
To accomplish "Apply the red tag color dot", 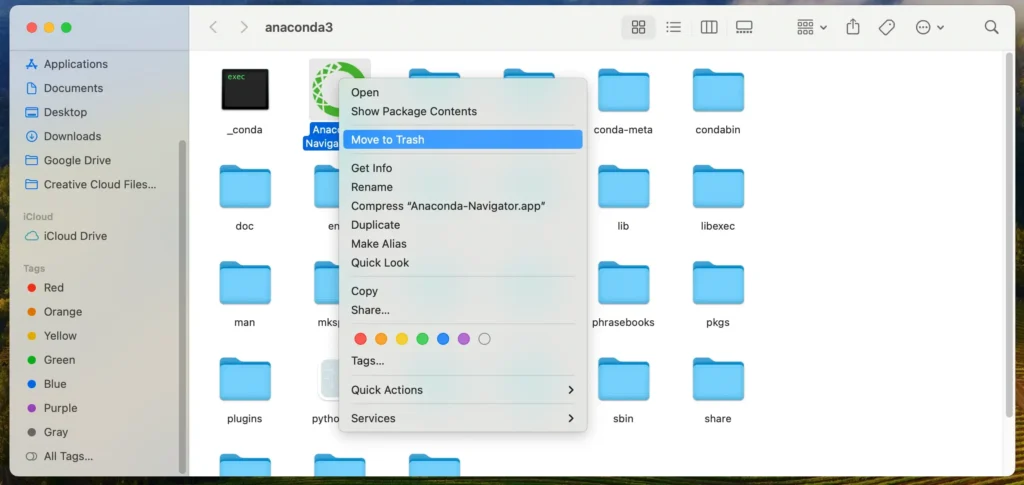I will click(360, 339).
